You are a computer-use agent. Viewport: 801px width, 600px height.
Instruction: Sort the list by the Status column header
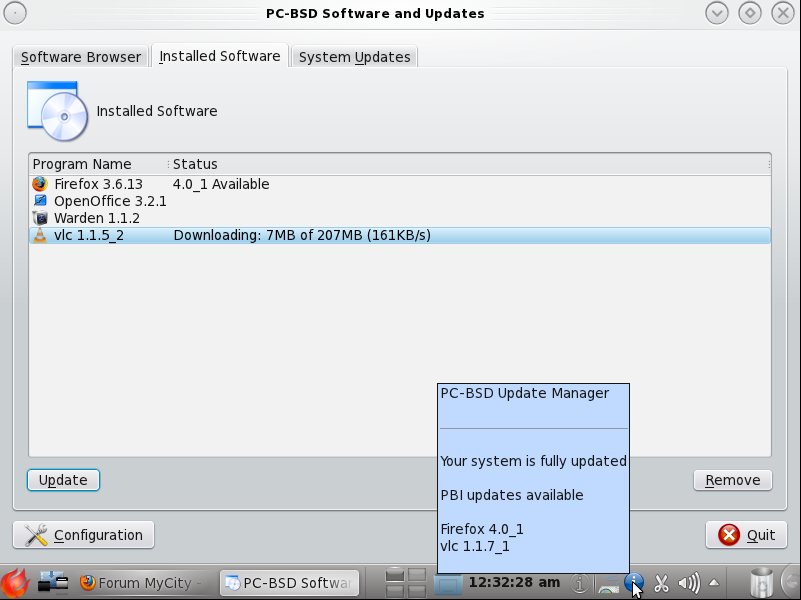click(195, 164)
